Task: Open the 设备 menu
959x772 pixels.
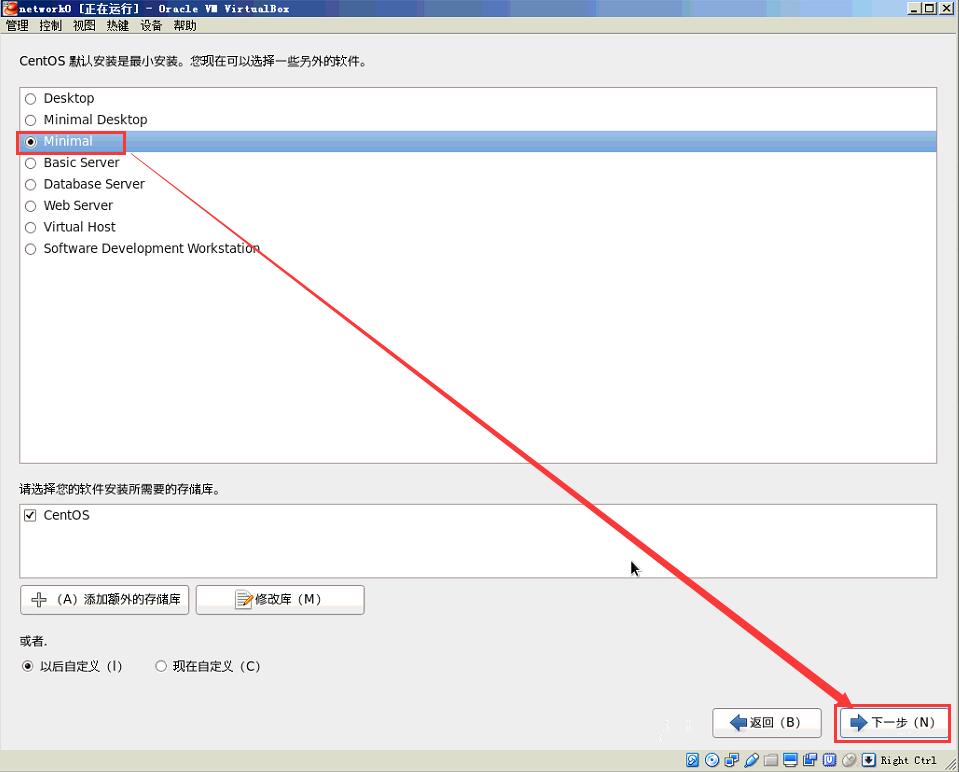Action: pyautogui.click(x=151, y=26)
